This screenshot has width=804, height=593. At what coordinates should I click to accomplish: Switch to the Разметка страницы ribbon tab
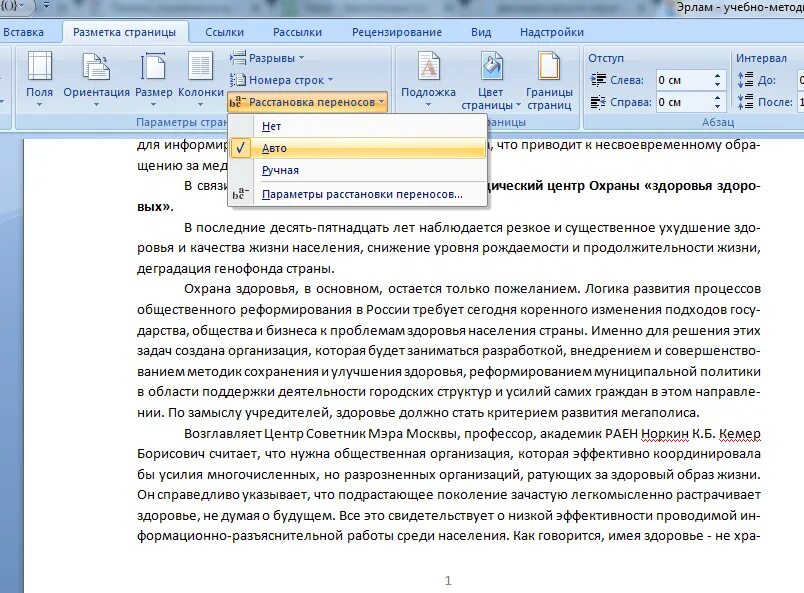click(x=125, y=32)
